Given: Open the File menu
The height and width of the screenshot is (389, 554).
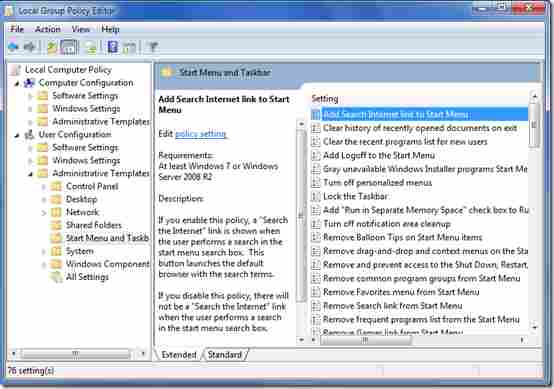Looking at the screenshot, I should 17,29.
